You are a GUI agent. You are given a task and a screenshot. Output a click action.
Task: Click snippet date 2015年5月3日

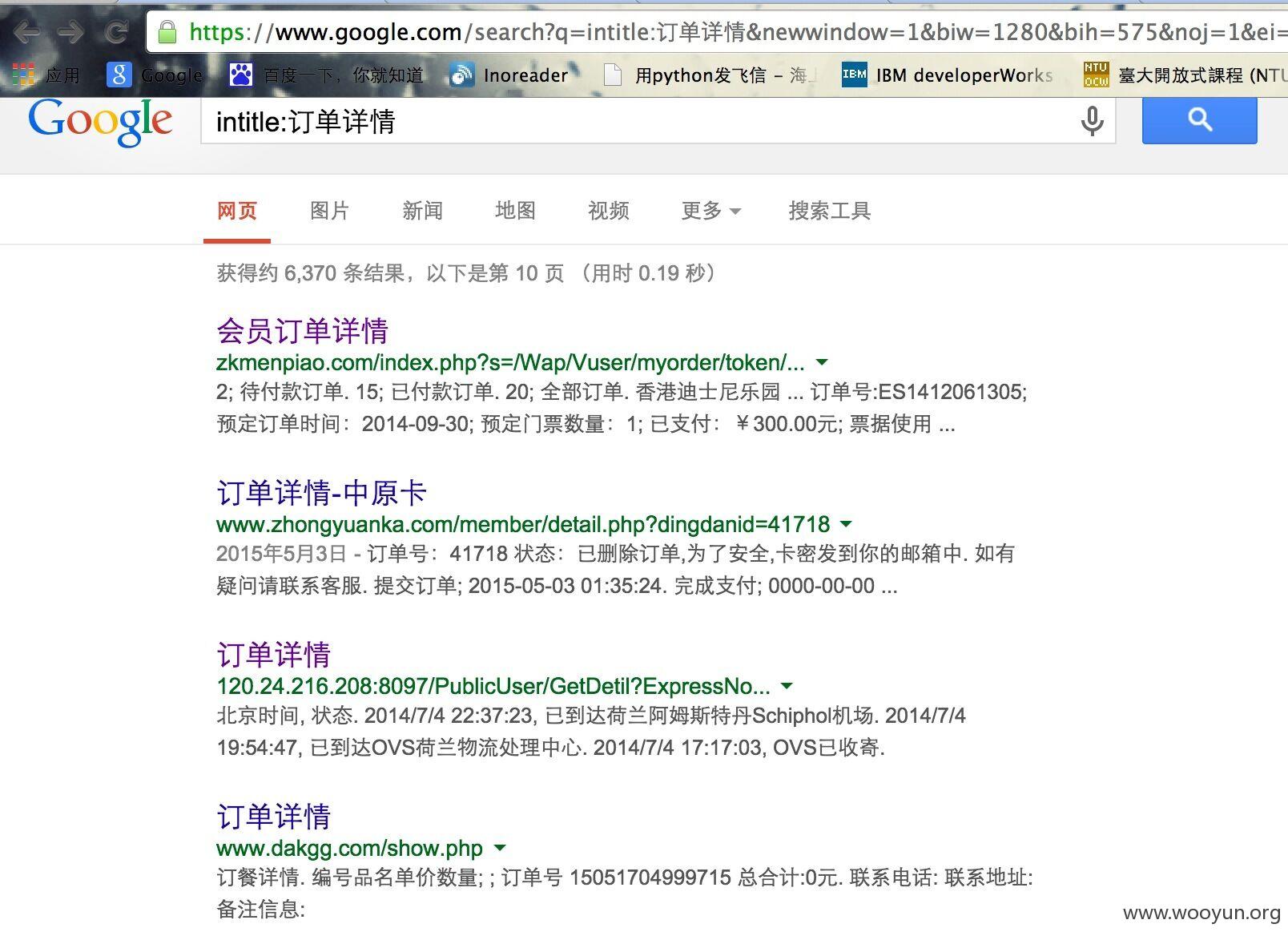click(281, 554)
